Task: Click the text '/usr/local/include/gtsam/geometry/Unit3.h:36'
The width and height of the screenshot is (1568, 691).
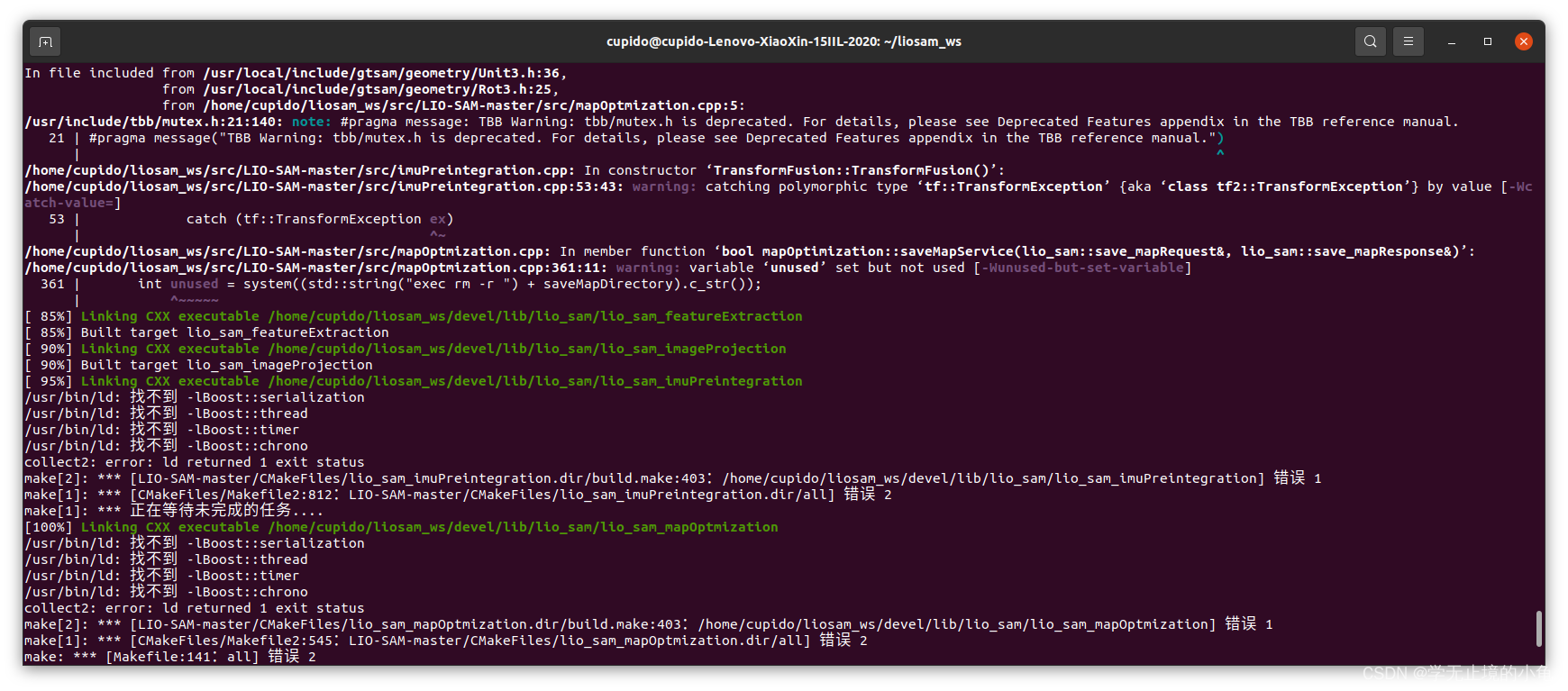Action: pos(381,73)
